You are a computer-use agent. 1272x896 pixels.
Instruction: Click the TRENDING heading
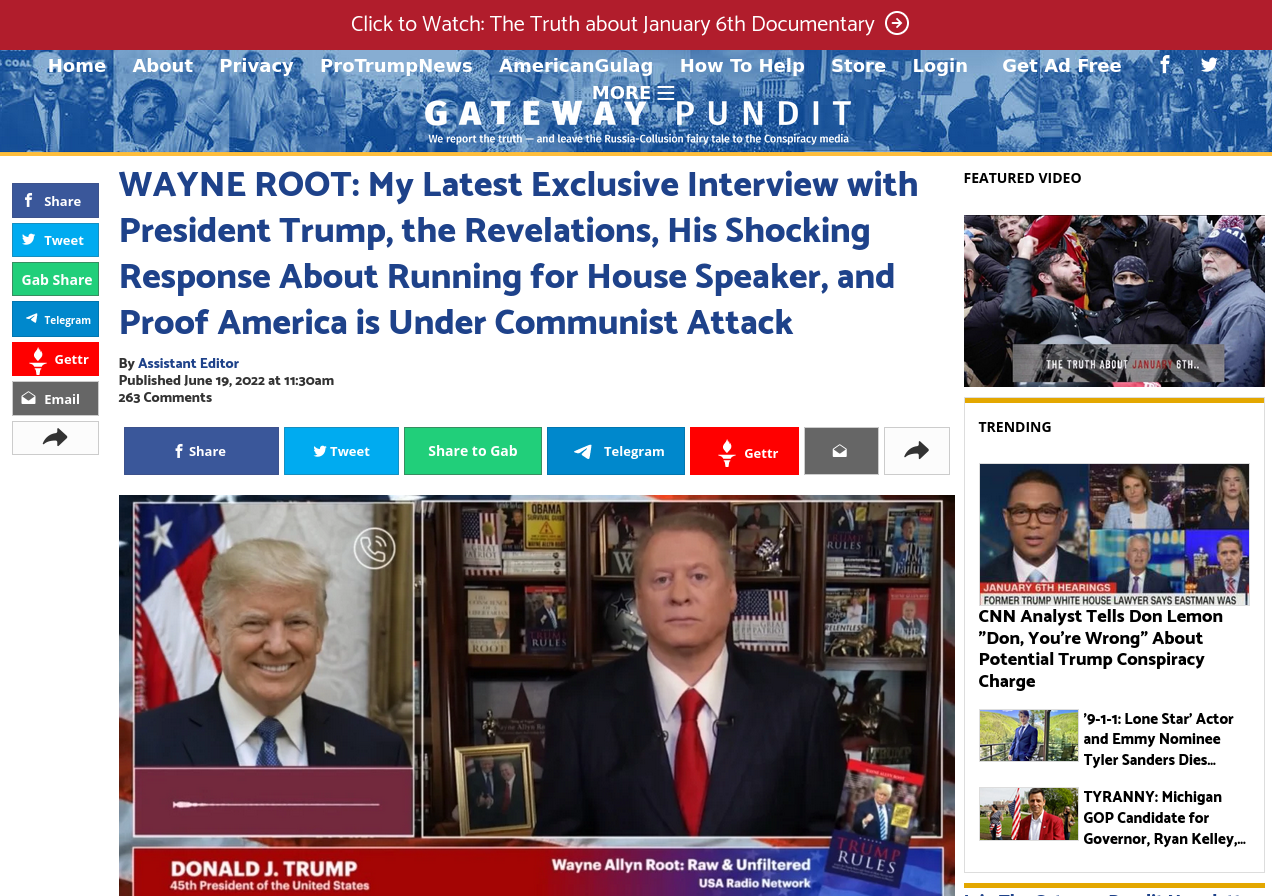(x=1015, y=427)
